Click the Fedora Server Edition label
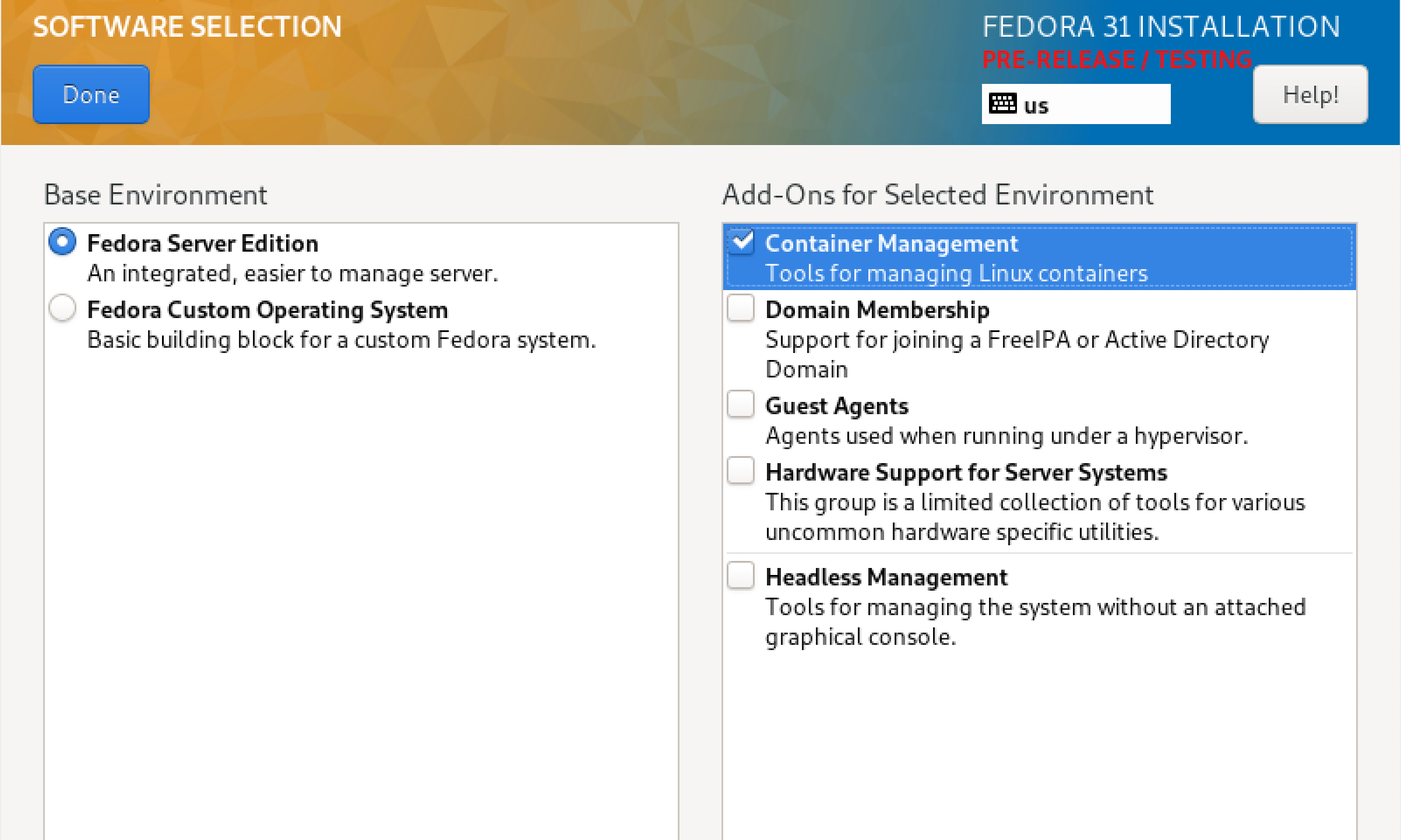The image size is (1401, 840). (202, 243)
